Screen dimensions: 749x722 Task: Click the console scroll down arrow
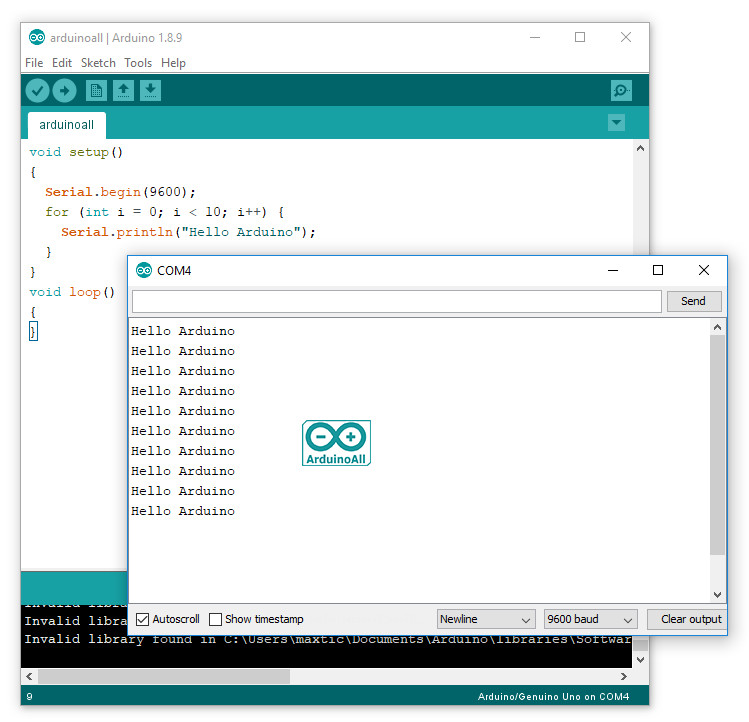[x=641, y=660]
